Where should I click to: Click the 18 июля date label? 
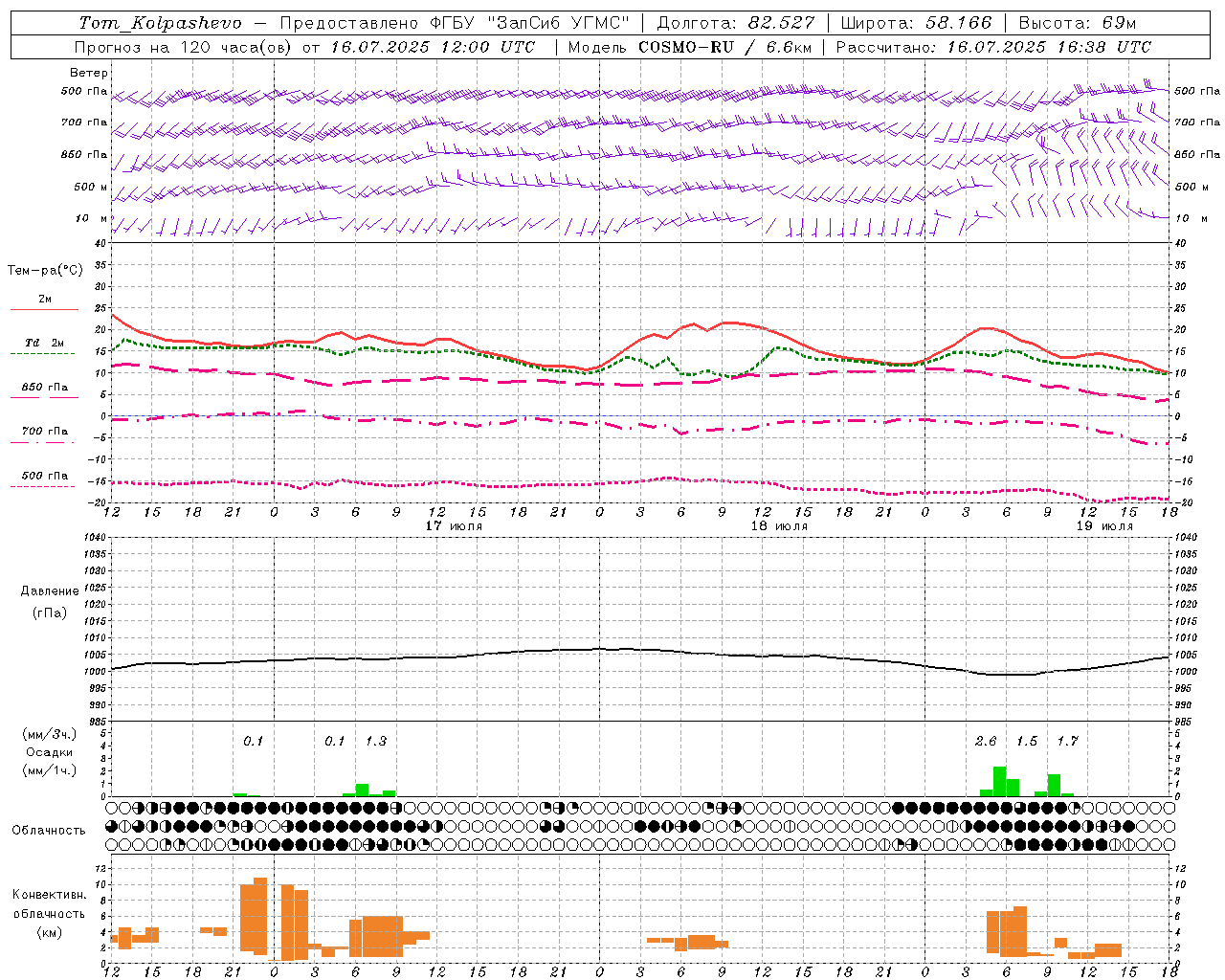click(x=779, y=526)
